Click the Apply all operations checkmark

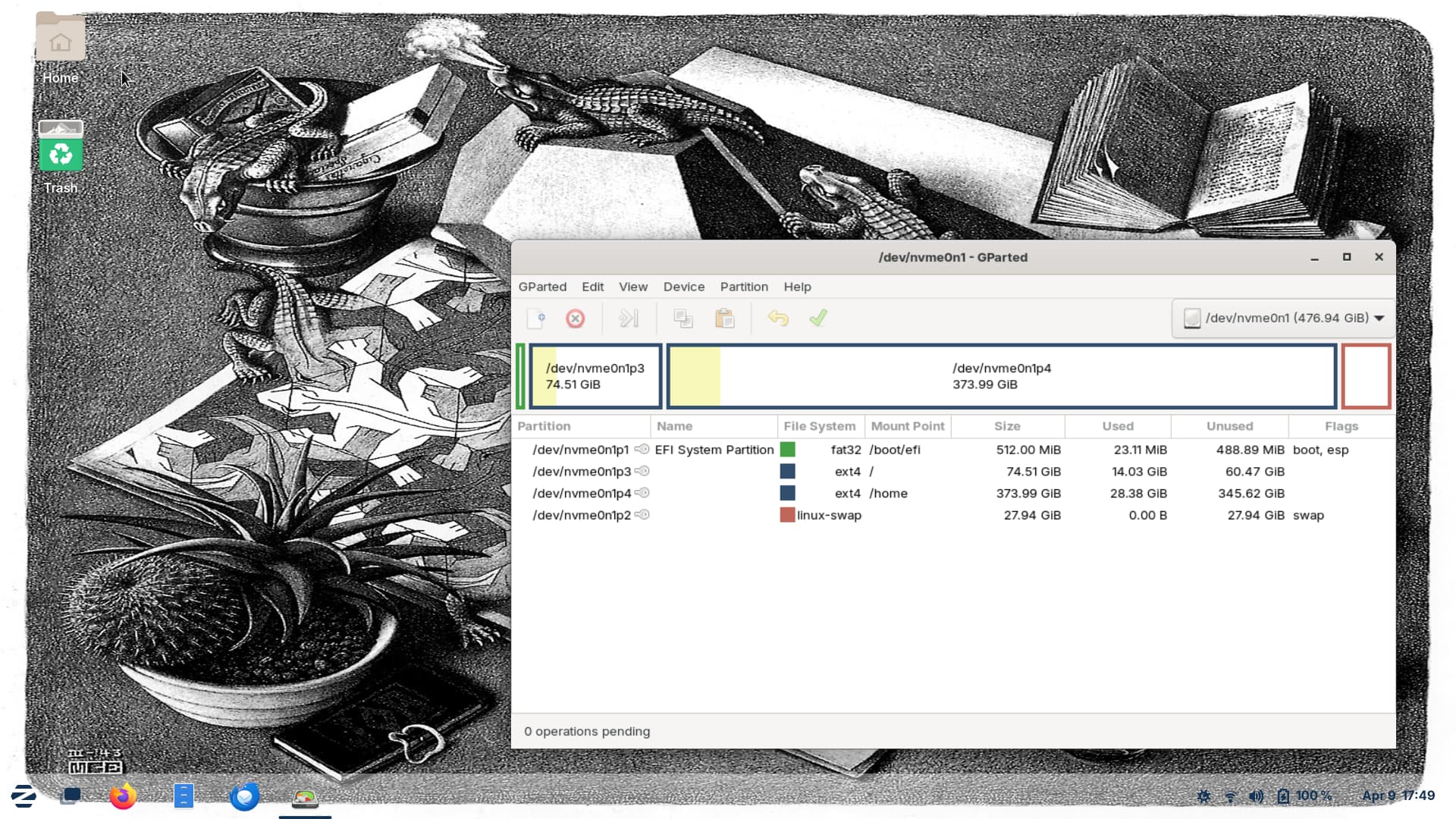click(x=818, y=318)
